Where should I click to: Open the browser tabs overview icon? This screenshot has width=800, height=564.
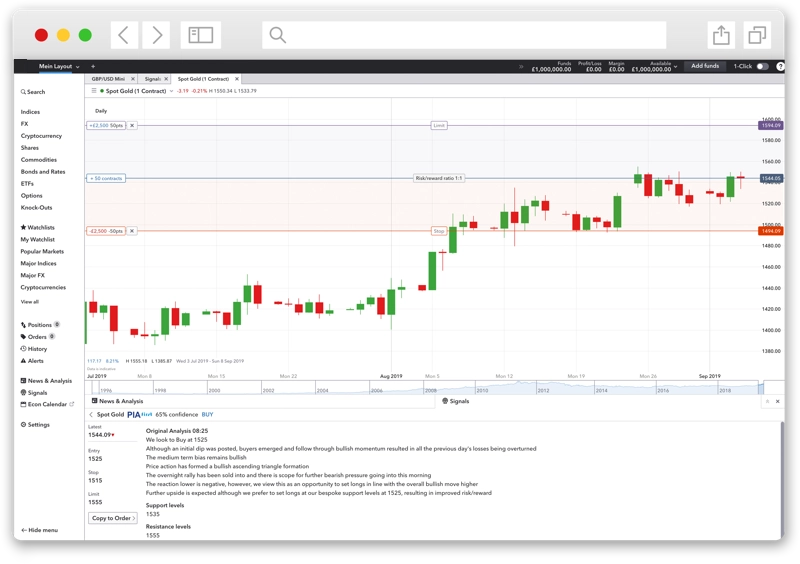757,35
